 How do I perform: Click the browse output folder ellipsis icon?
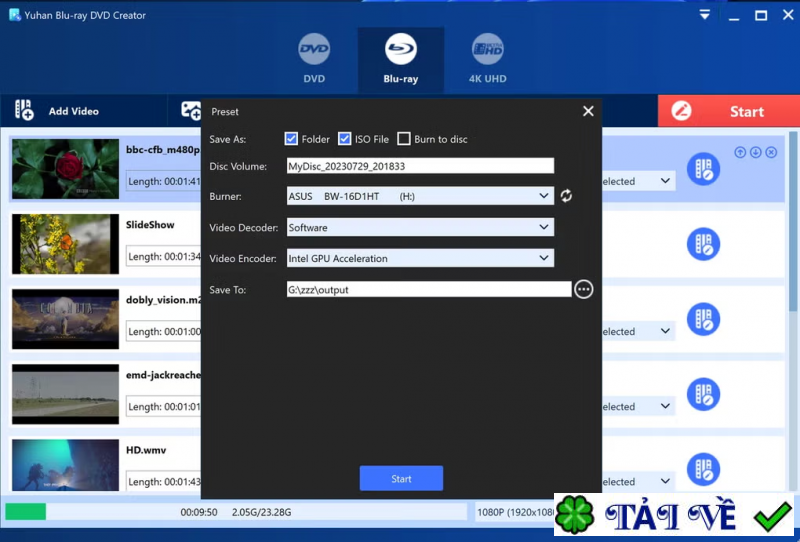point(584,289)
